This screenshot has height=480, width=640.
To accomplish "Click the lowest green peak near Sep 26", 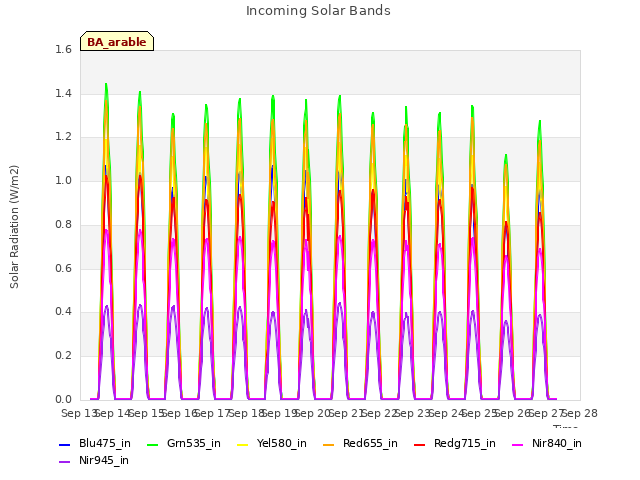I will pos(506,156).
